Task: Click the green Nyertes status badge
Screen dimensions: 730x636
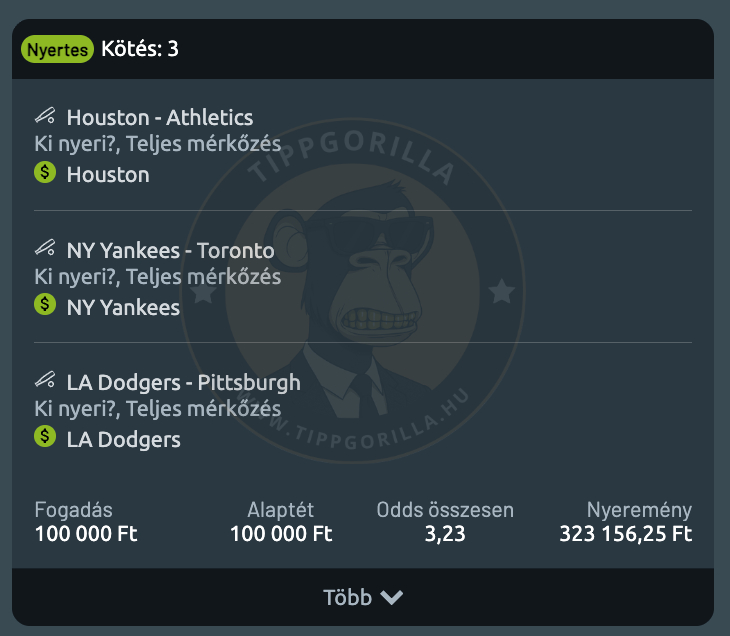Action: tap(57, 49)
